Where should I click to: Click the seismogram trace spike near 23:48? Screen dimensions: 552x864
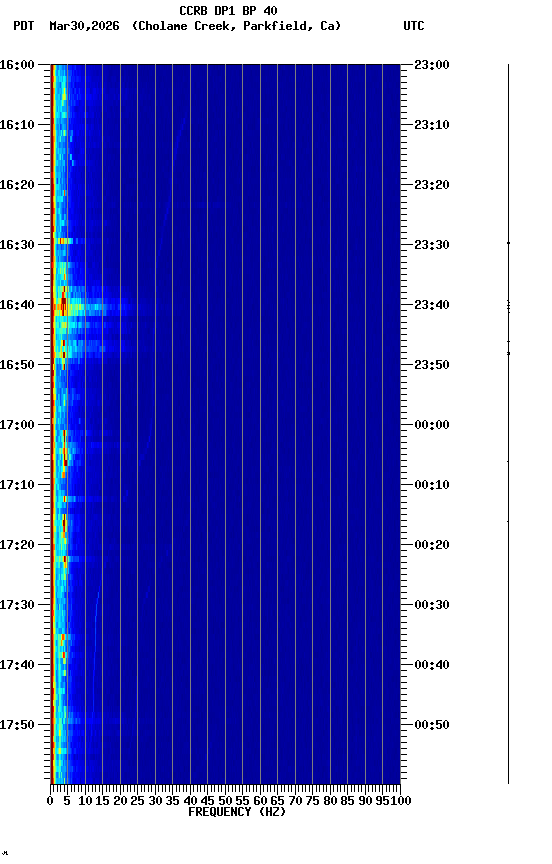coord(508,353)
